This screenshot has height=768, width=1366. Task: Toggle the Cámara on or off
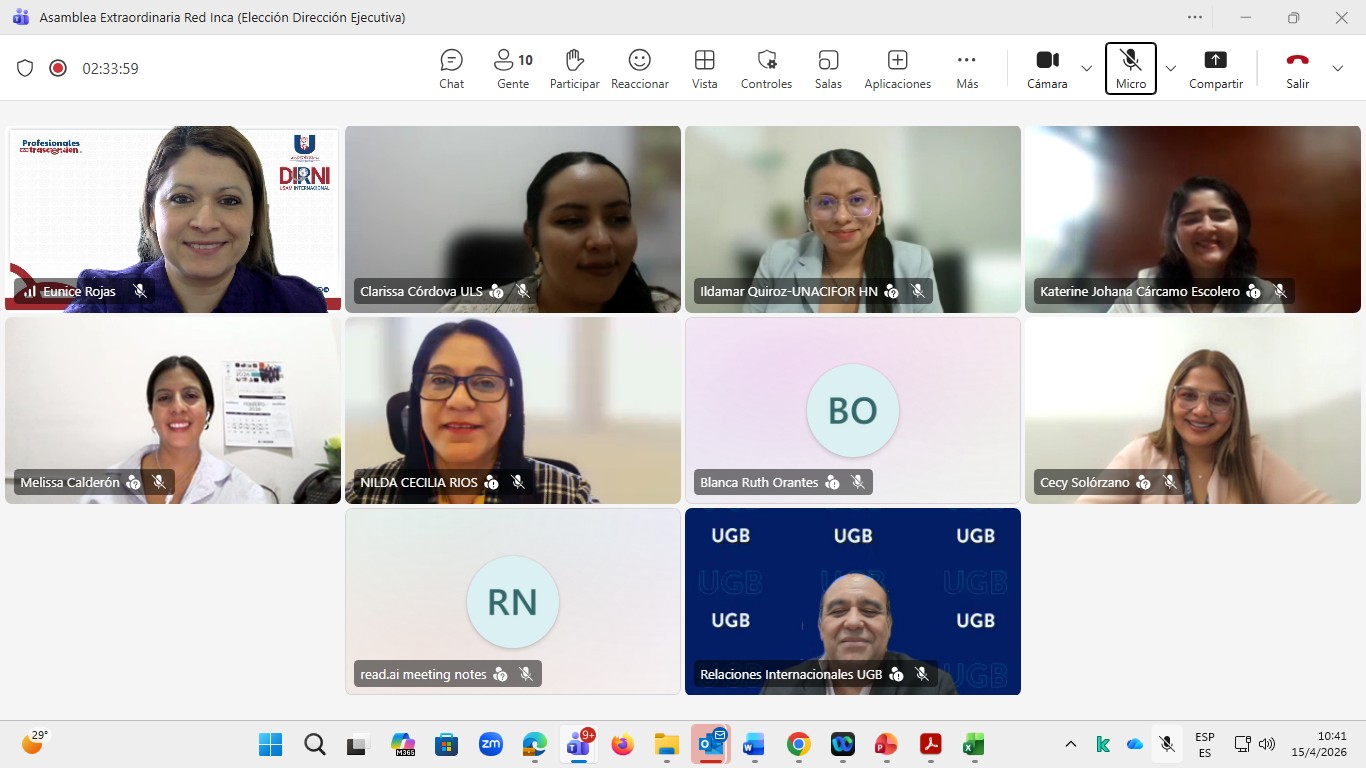point(1047,68)
